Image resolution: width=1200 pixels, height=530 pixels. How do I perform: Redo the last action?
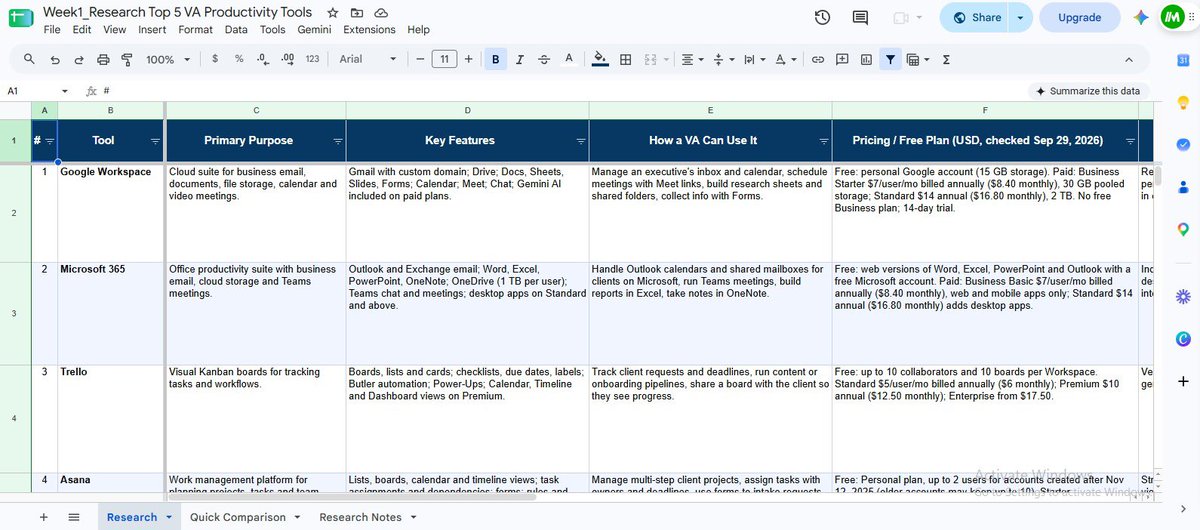tap(79, 60)
